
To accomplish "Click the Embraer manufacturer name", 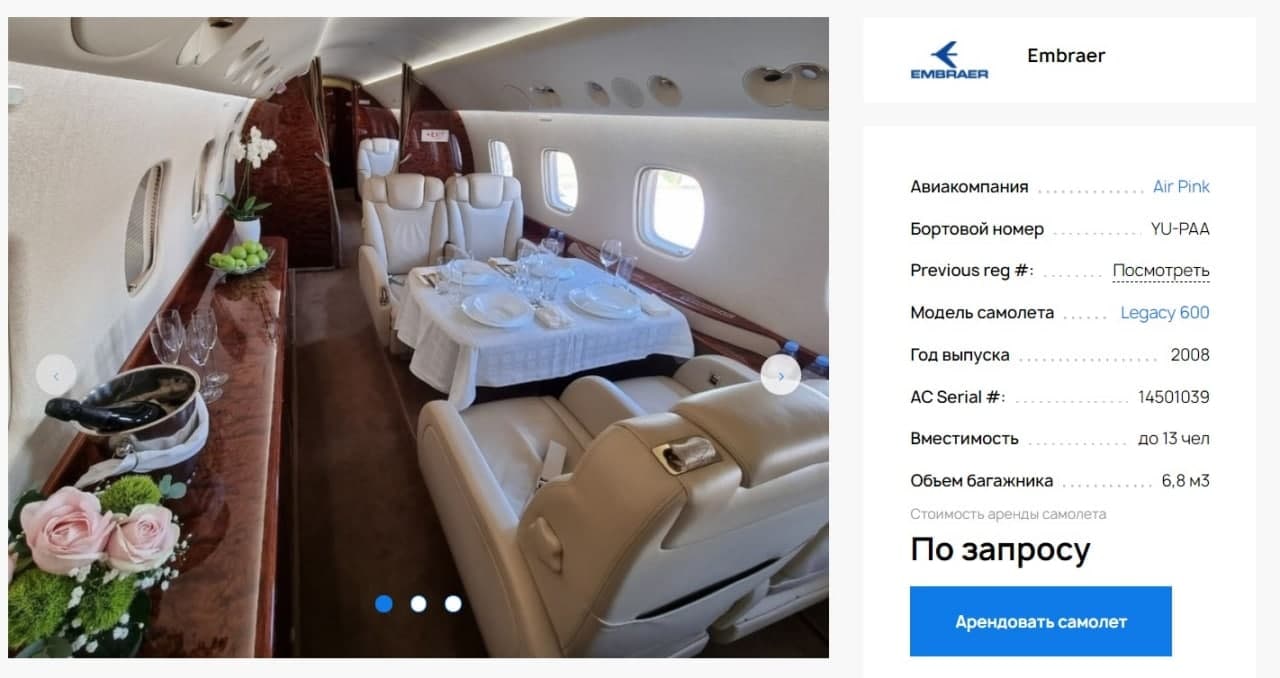I will [1066, 55].
